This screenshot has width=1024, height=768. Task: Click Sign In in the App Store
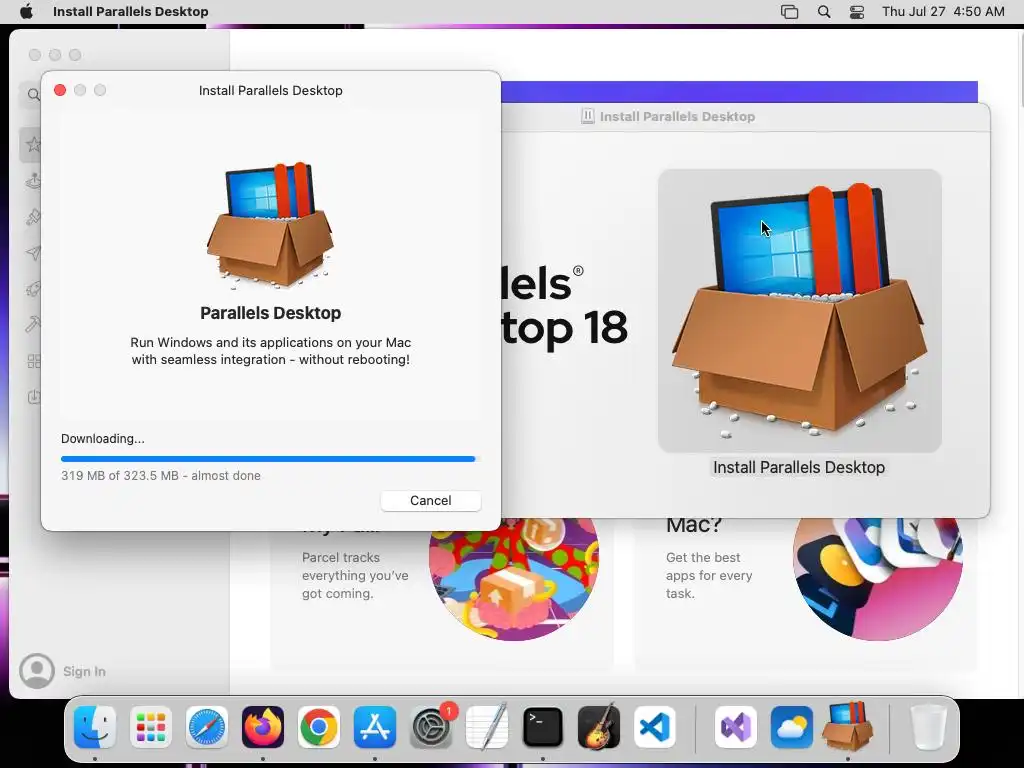point(84,671)
